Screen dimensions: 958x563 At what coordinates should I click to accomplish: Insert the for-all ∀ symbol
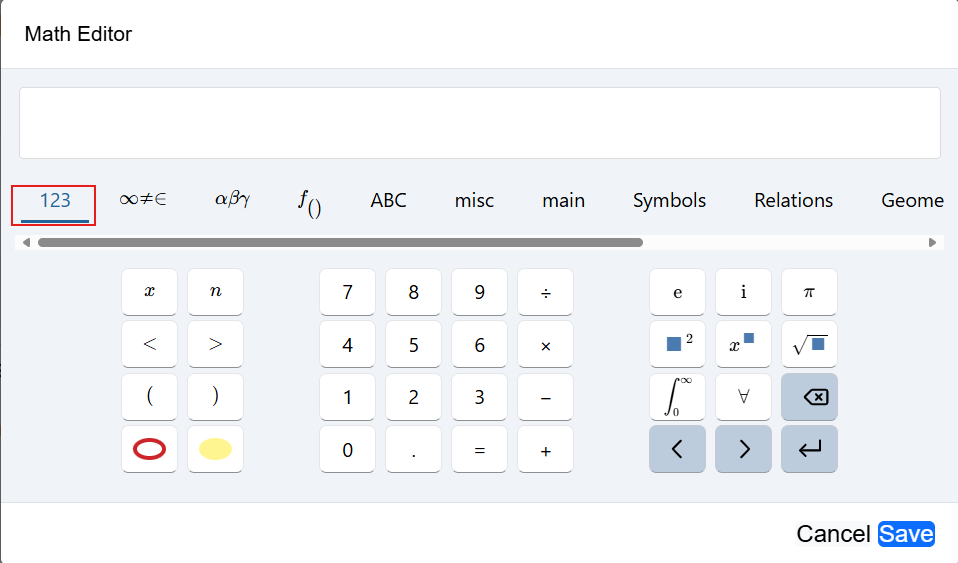[x=743, y=397]
